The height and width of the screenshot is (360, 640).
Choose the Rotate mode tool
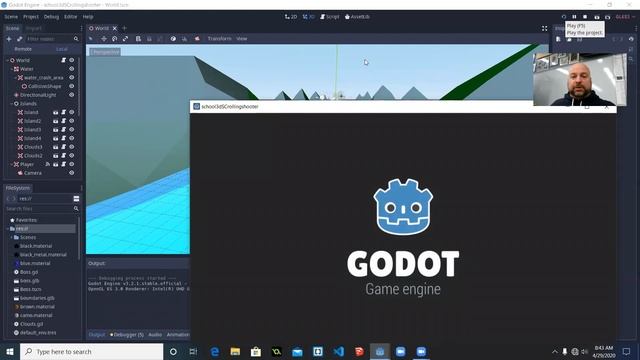coord(115,39)
